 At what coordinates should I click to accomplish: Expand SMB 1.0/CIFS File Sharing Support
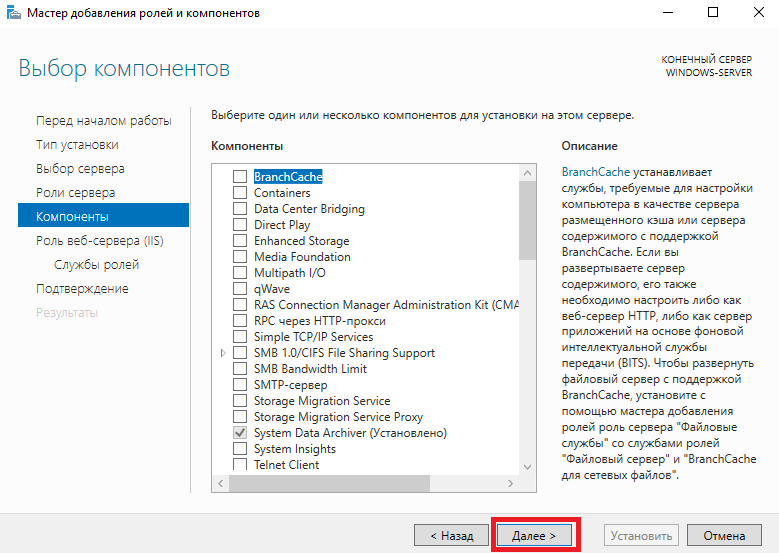point(223,353)
